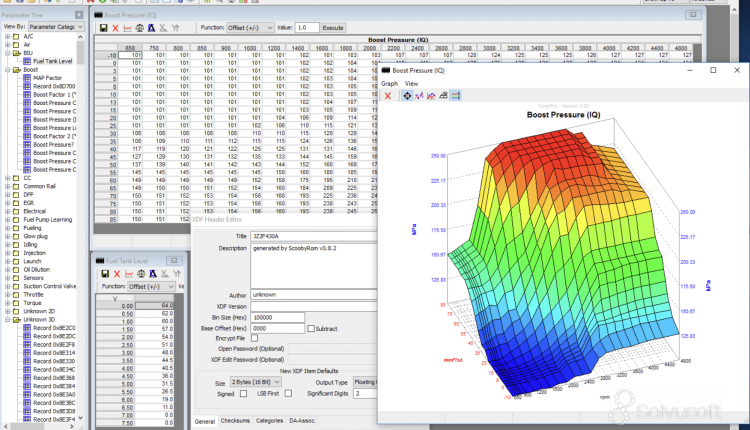This screenshot has height=430, width=750.
Task: Open the Graph menu in graph window
Action: pos(389,83)
